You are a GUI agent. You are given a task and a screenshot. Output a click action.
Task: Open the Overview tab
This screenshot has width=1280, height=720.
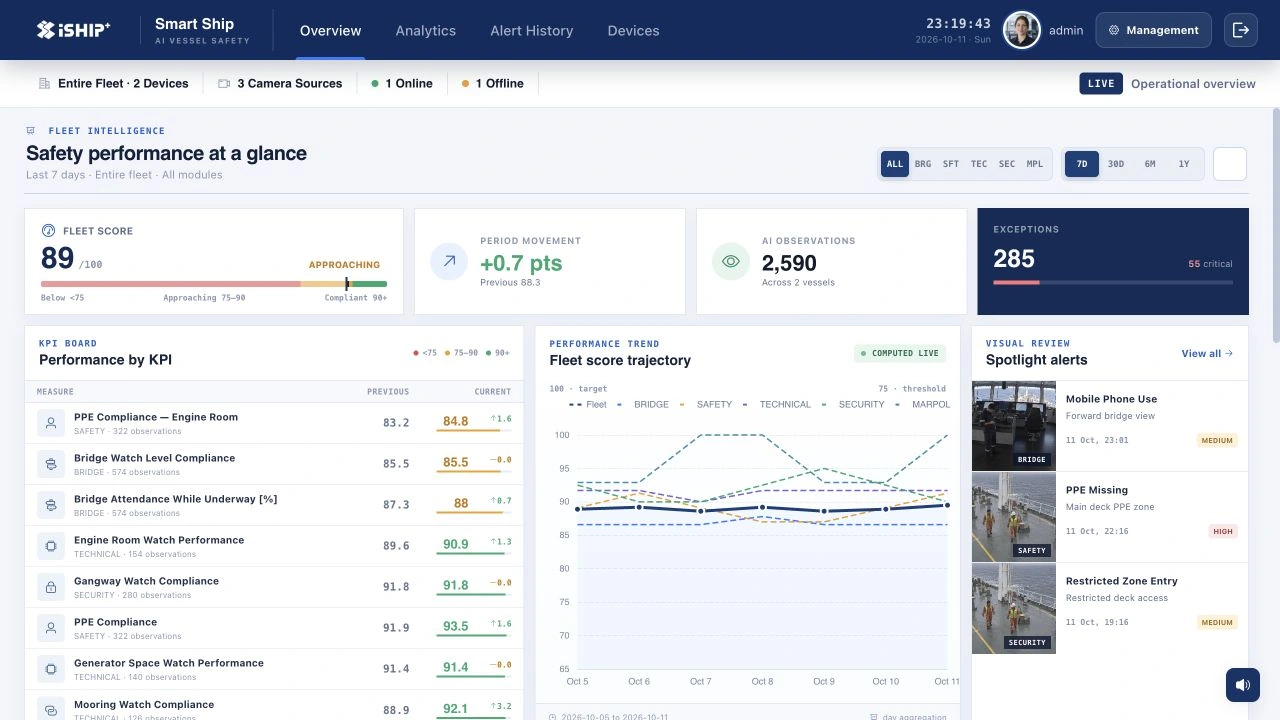coord(331,30)
